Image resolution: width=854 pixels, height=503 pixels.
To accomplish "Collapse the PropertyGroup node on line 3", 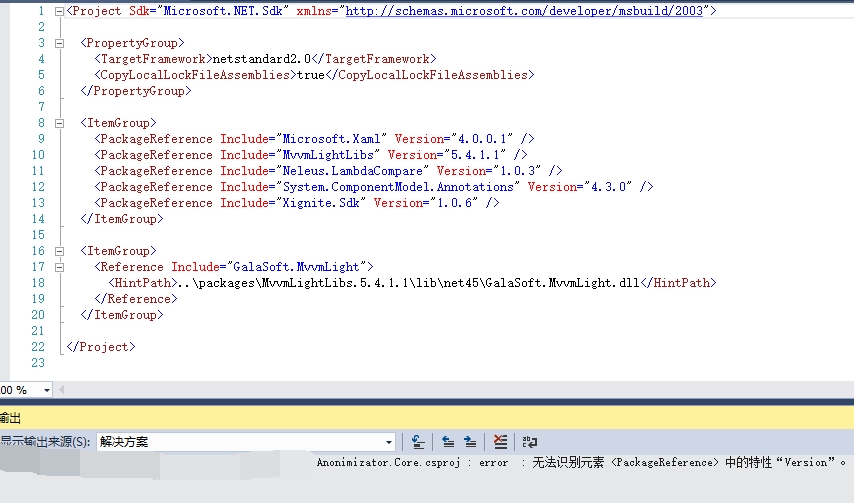I will point(59,43).
